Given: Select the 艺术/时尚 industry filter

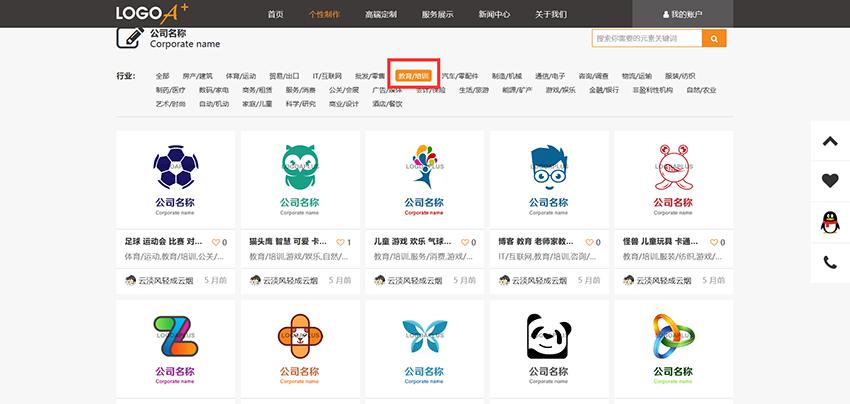Looking at the screenshot, I should coord(170,104).
